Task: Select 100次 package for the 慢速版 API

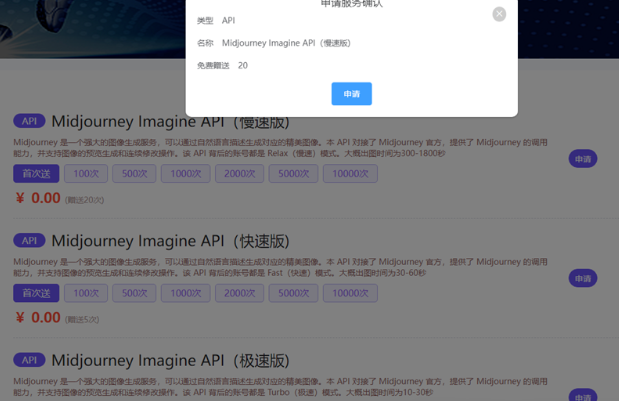Action: pos(86,173)
